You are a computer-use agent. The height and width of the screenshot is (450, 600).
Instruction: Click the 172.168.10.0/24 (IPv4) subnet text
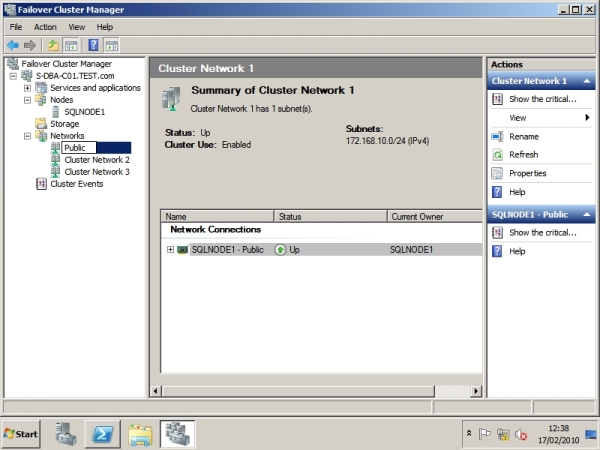tap(387, 141)
